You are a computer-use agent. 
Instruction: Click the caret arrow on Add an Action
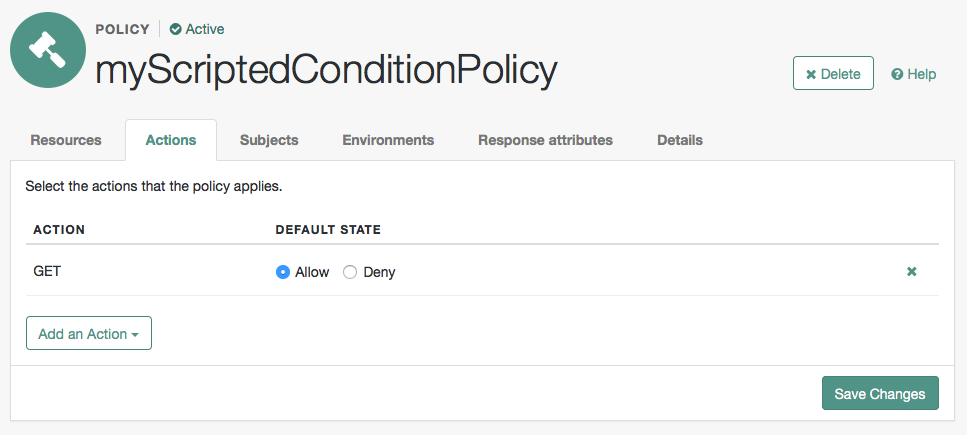pos(134,335)
